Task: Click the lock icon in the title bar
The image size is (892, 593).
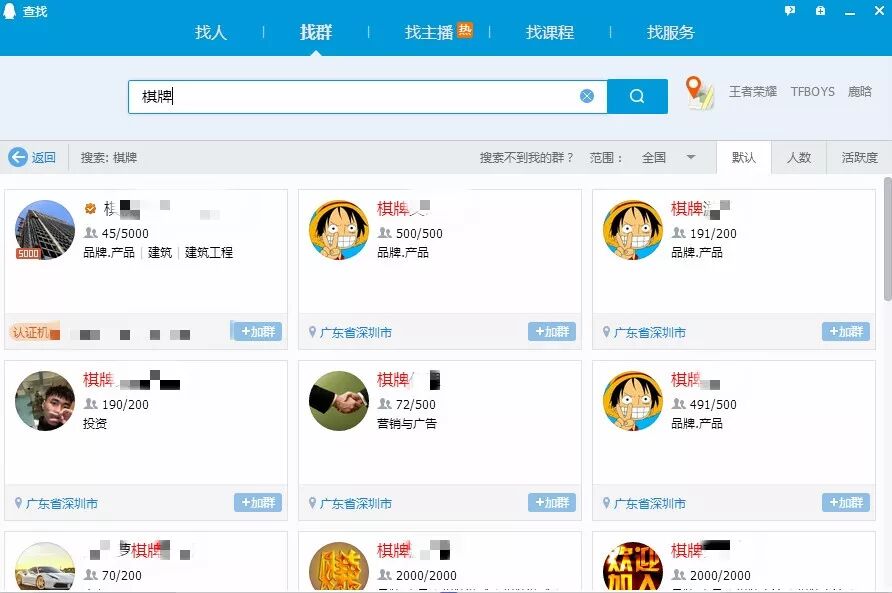Action: click(821, 10)
